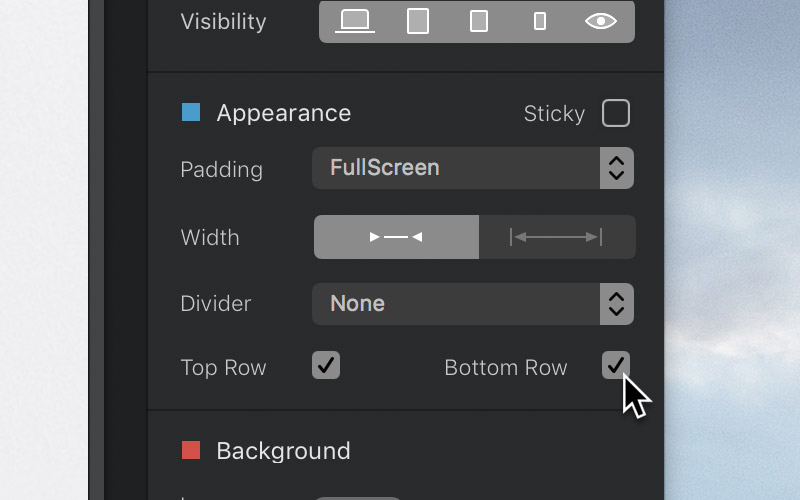The image size is (800, 500).
Task: Click the red Background section square
Action: (x=191, y=450)
